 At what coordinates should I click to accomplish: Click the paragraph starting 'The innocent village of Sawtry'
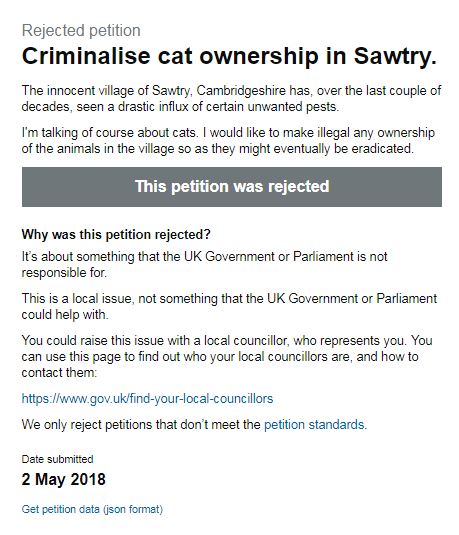tap(231, 99)
